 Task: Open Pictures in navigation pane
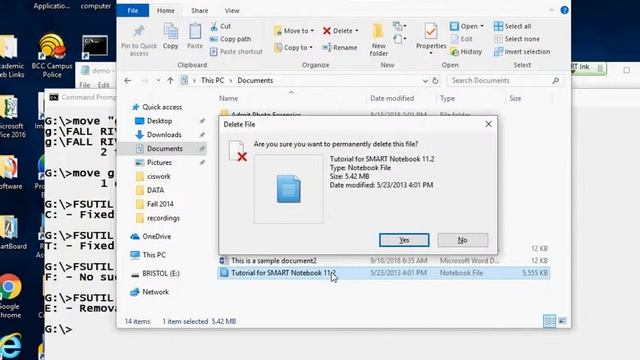pyautogui.click(x=159, y=162)
